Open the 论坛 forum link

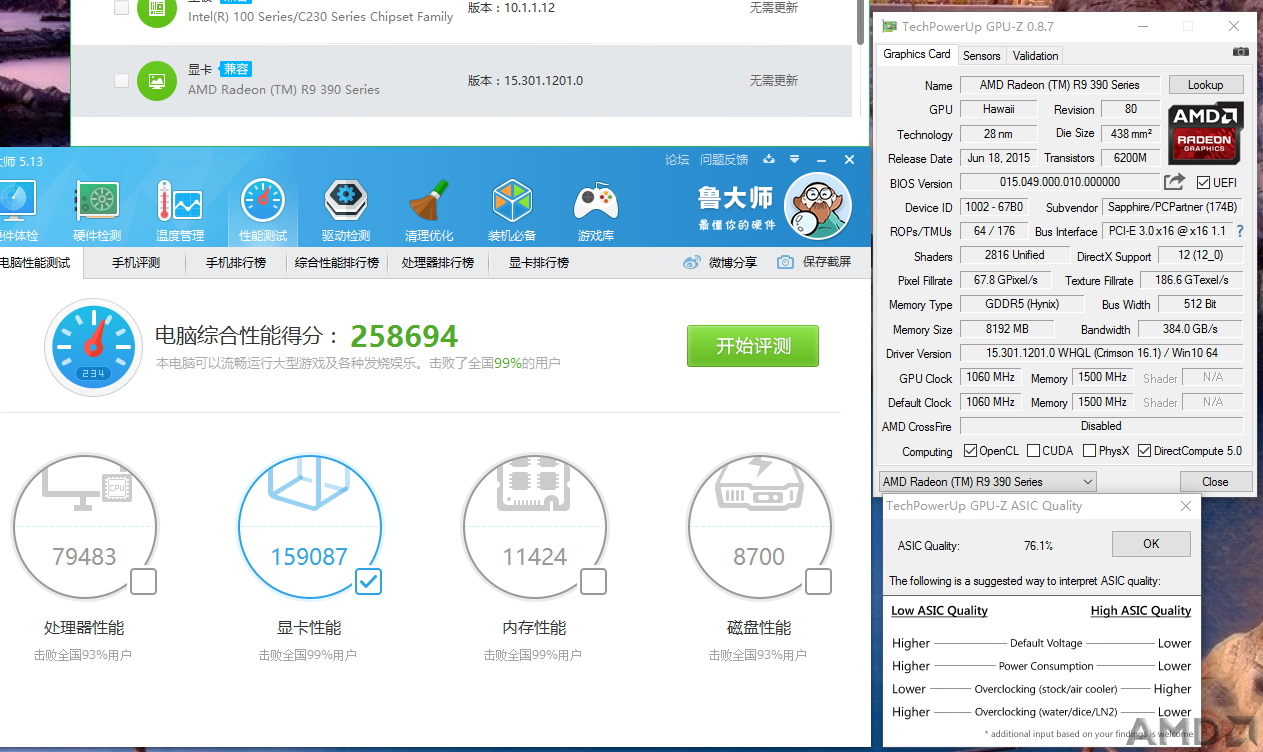tap(677, 160)
